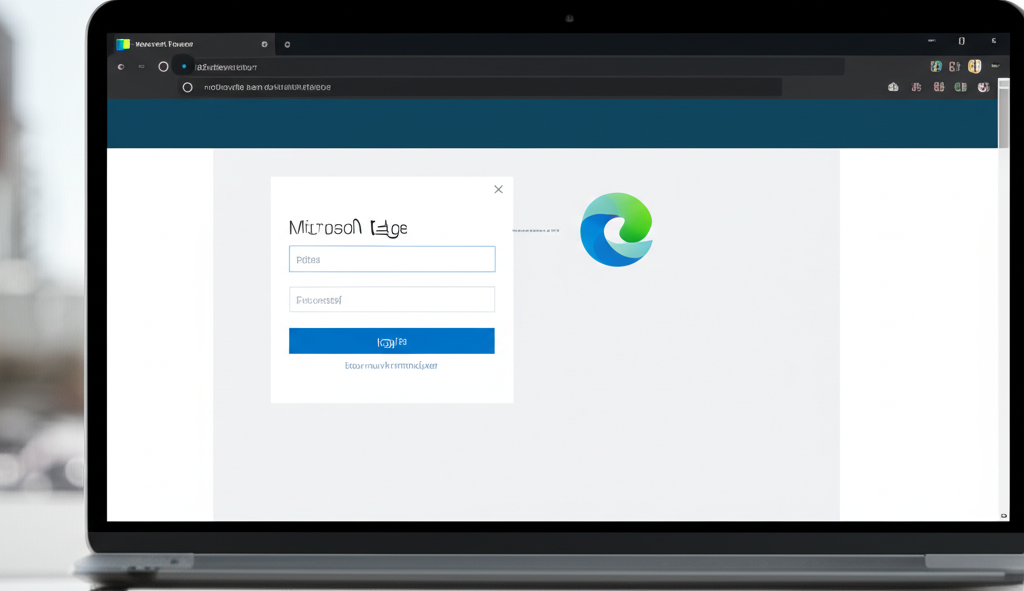
Task: Click the Microsoft Edge logo on the page
Action: [x=616, y=229]
